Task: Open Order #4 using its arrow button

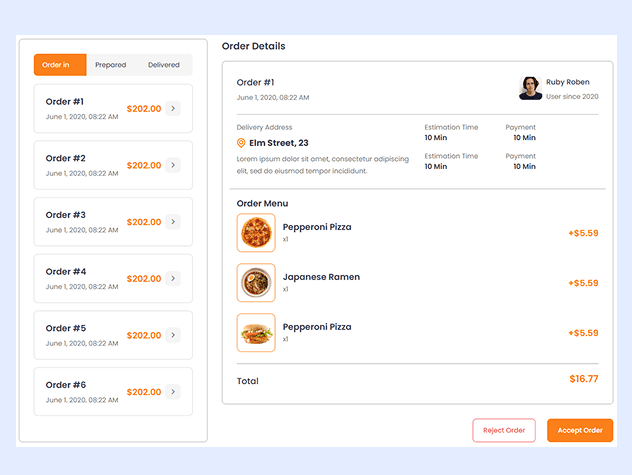Action: coord(173,278)
